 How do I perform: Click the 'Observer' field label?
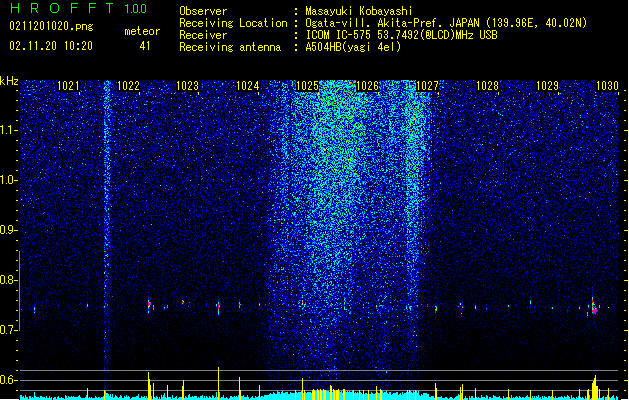tap(203, 11)
